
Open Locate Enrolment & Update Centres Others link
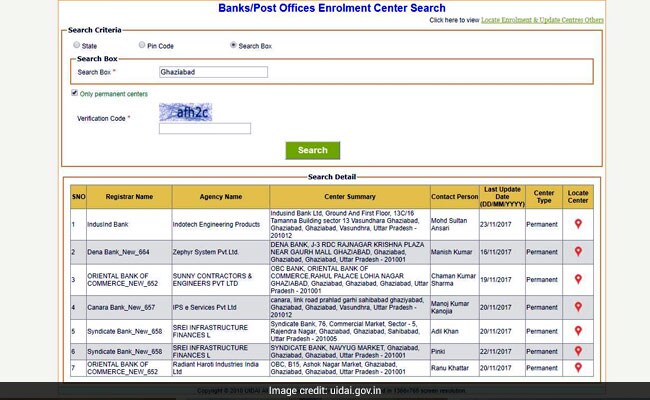tap(542, 20)
